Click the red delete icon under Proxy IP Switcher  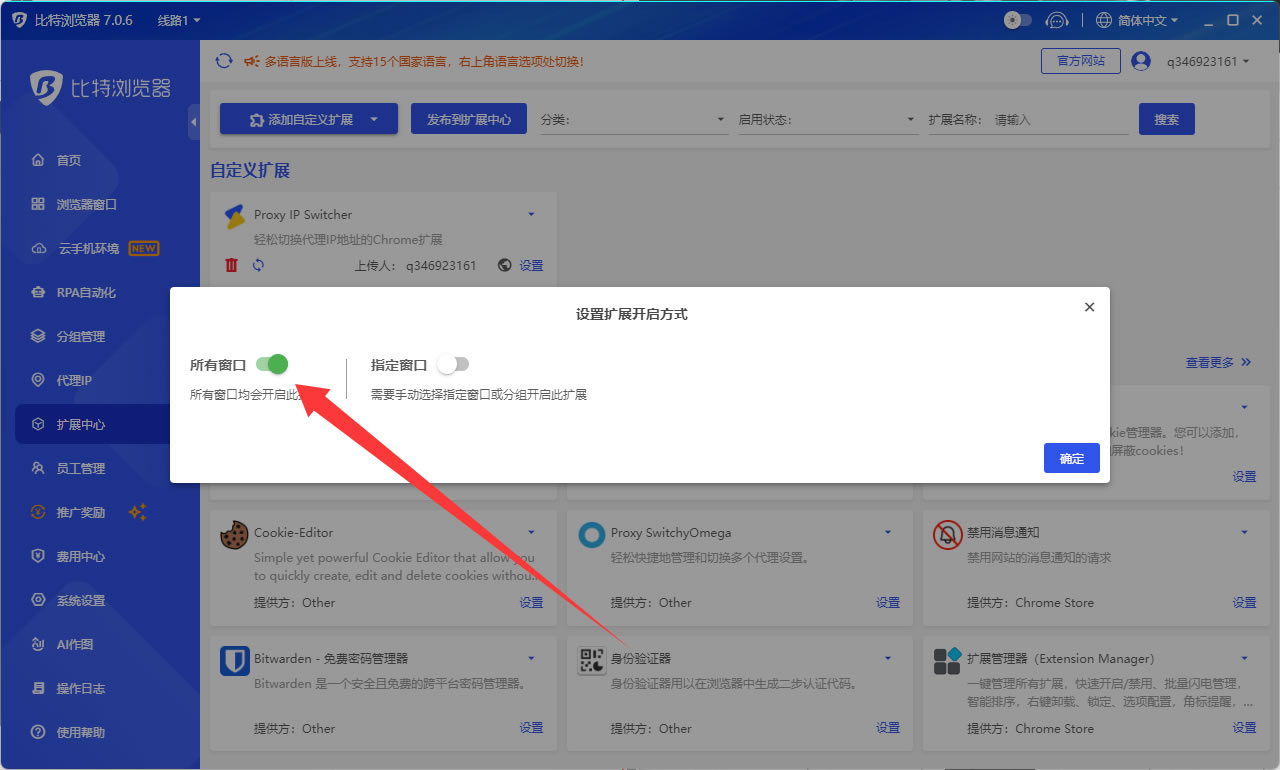click(x=232, y=265)
